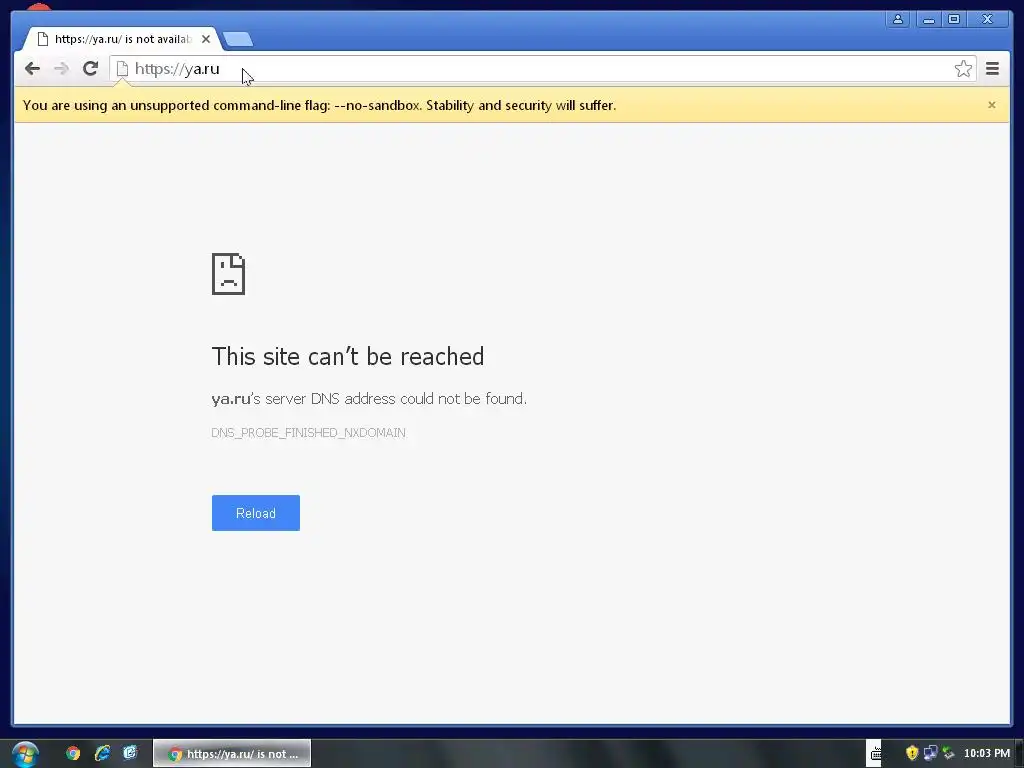Click the third quick launch icon
This screenshot has width=1024, height=768.
[131, 753]
